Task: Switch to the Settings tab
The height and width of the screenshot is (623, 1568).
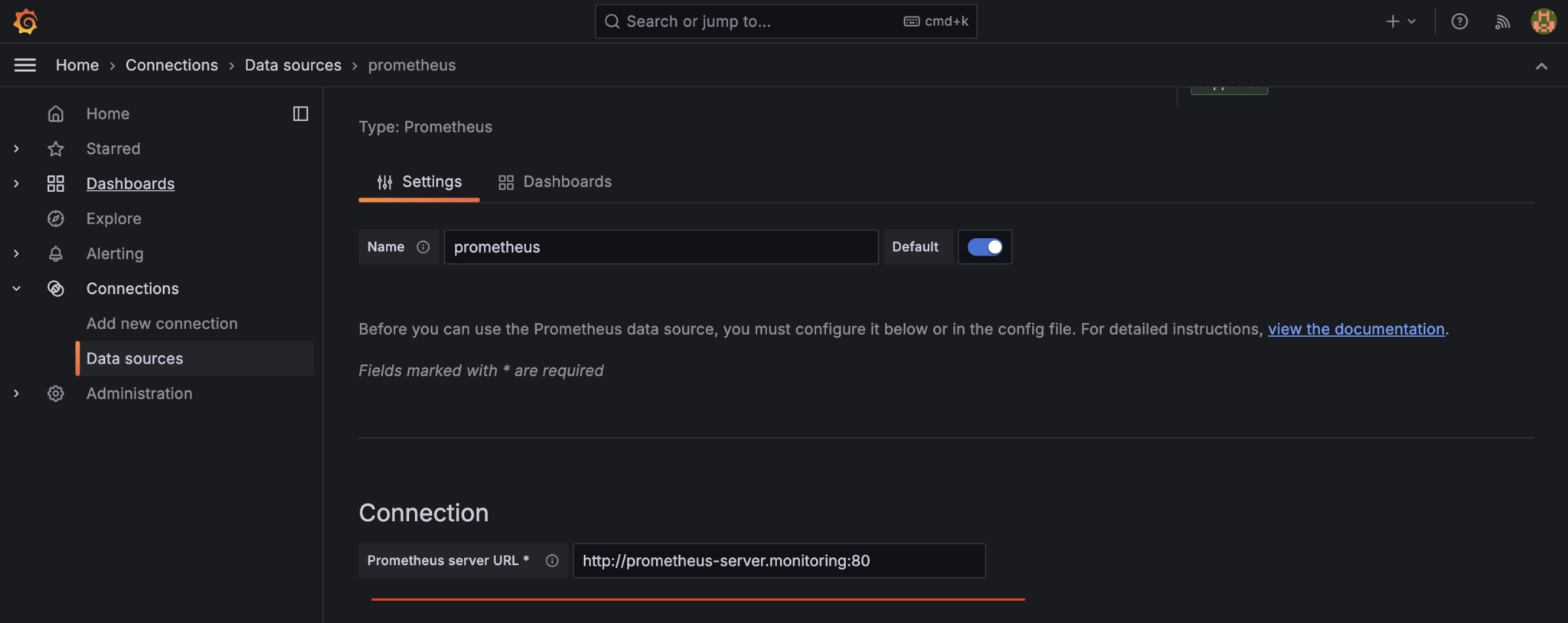Action: point(420,182)
